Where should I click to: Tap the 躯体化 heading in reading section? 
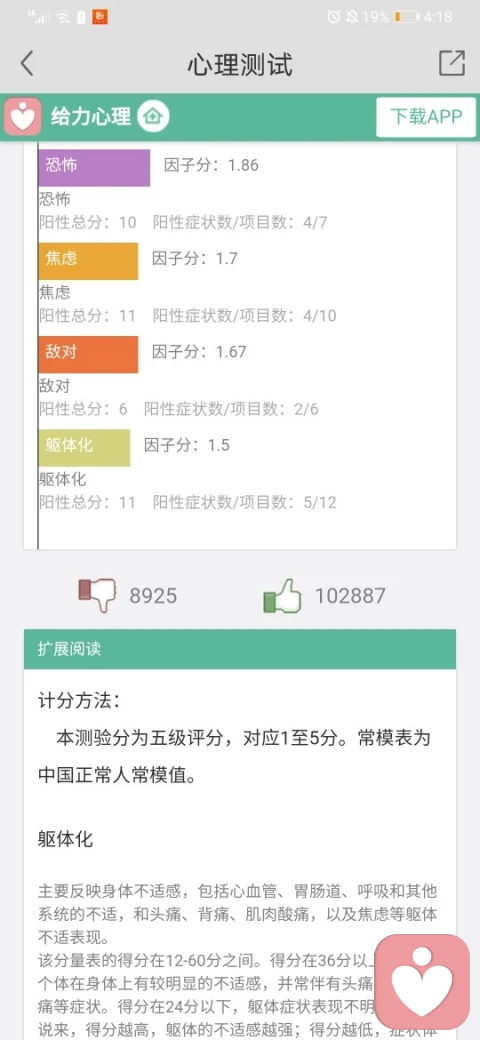coord(66,839)
